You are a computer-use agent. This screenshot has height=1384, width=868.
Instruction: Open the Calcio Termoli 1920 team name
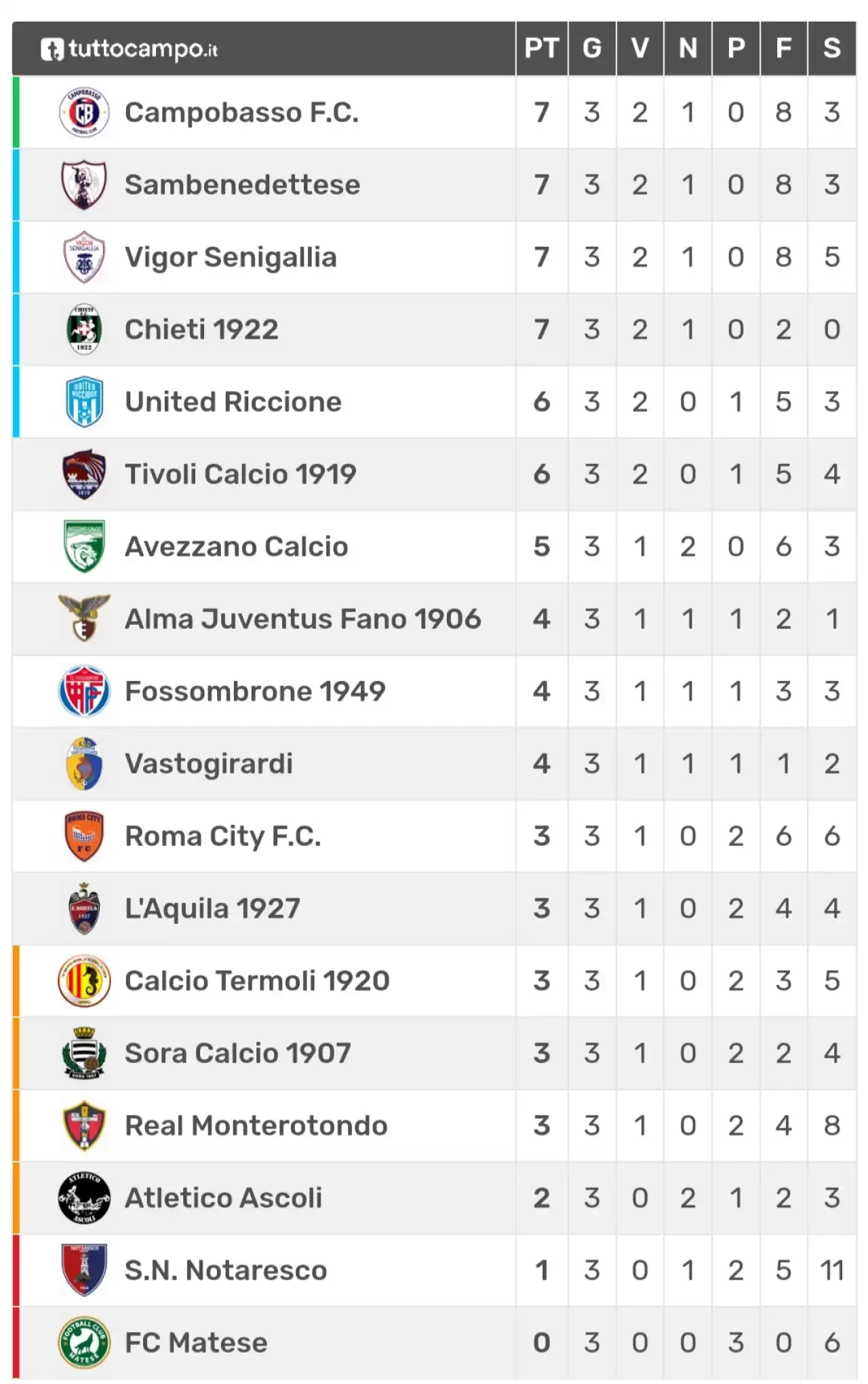[x=257, y=981]
